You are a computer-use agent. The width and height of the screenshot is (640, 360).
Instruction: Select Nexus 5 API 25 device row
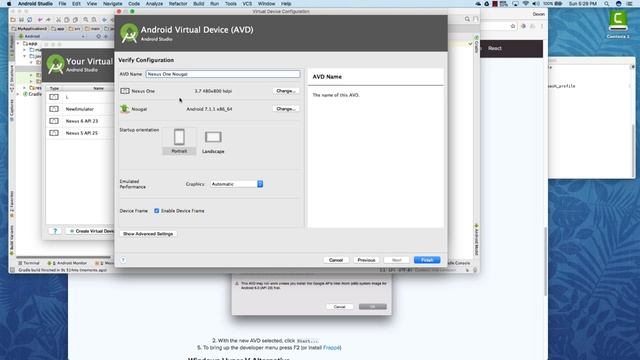80,133
